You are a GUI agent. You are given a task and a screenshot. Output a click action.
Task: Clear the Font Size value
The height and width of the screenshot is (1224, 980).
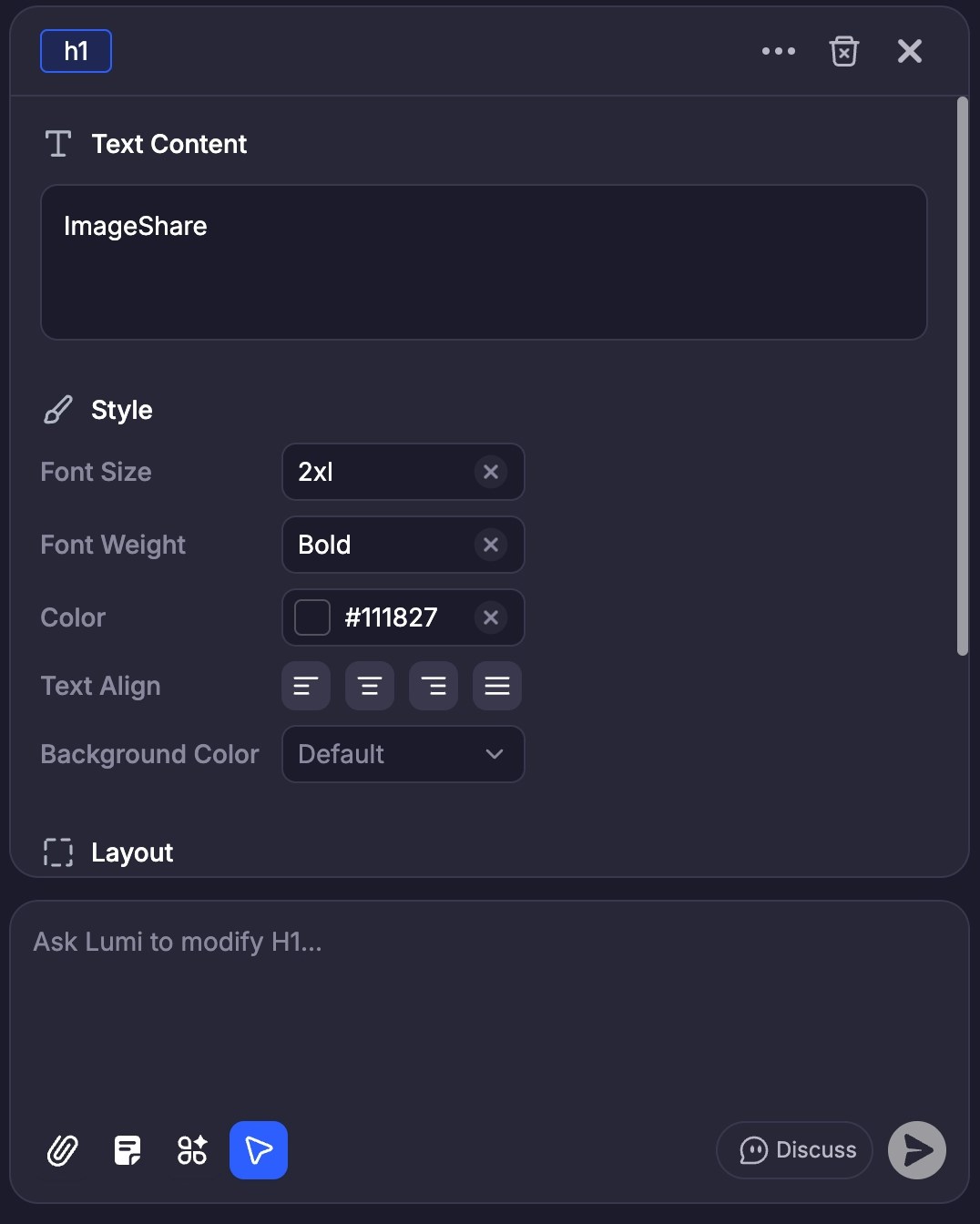(x=491, y=472)
